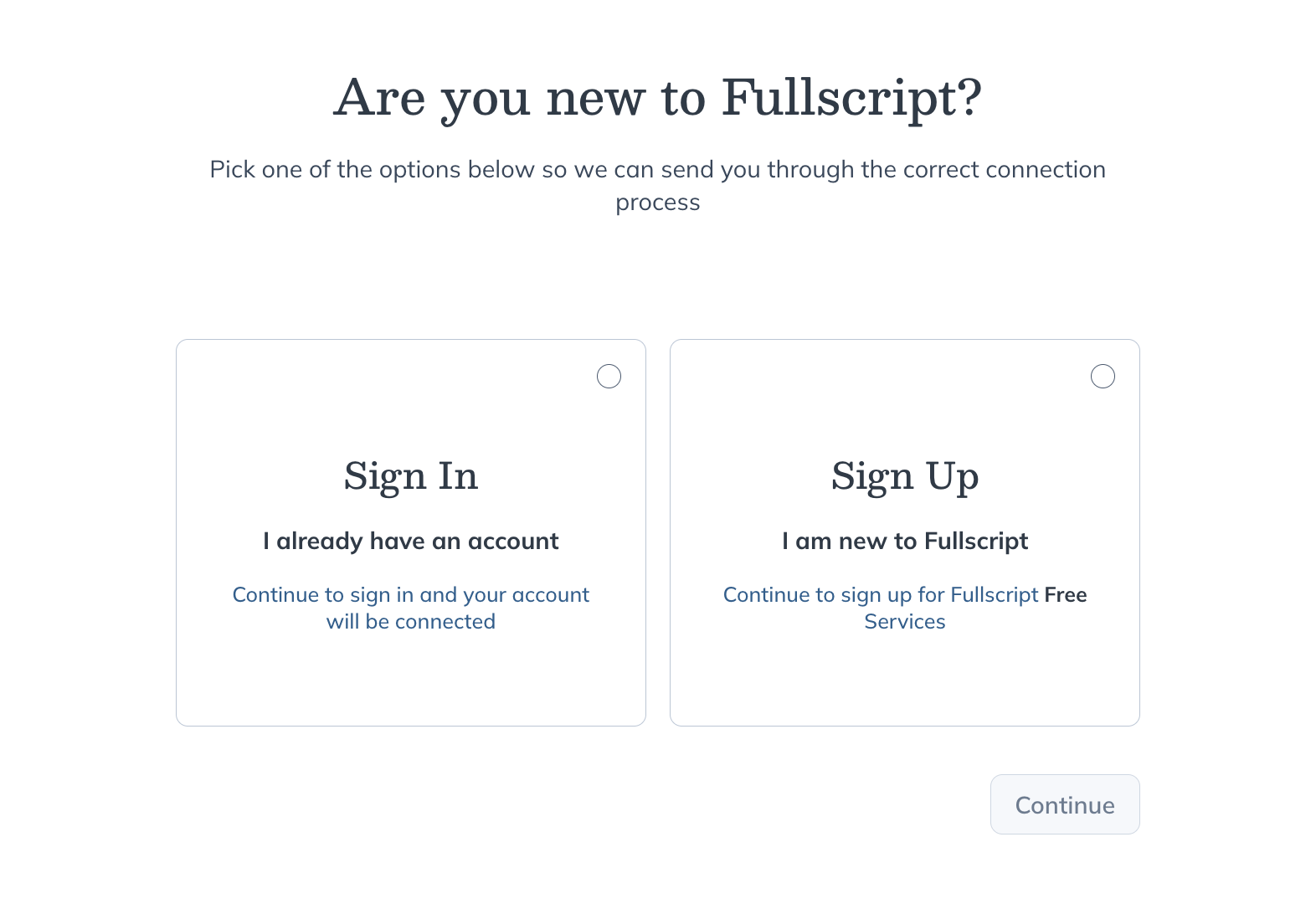Click empty area at bottom of Sign In card

tap(410, 682)
